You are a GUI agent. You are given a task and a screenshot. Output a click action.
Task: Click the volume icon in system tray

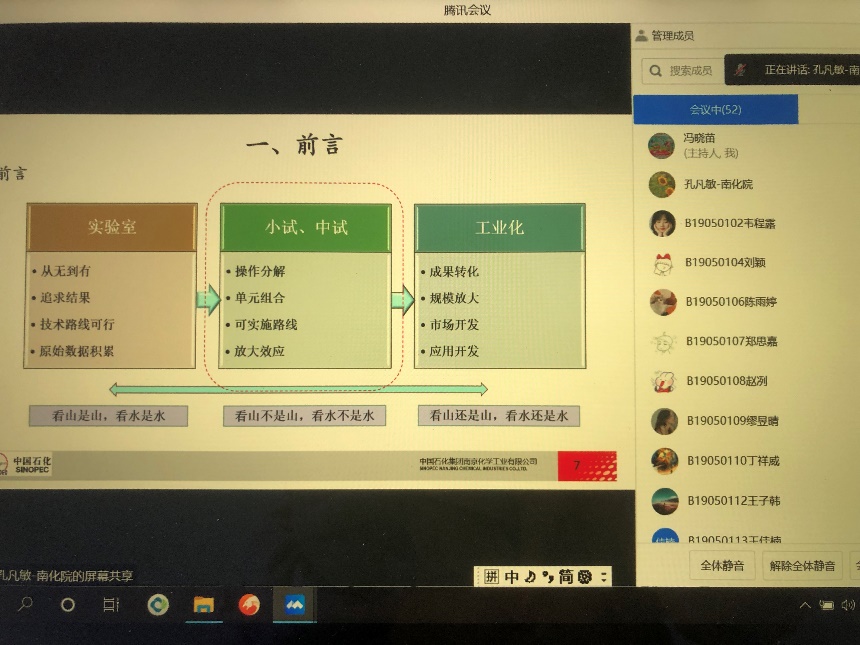pyautogui.click(x=847, y=605)
